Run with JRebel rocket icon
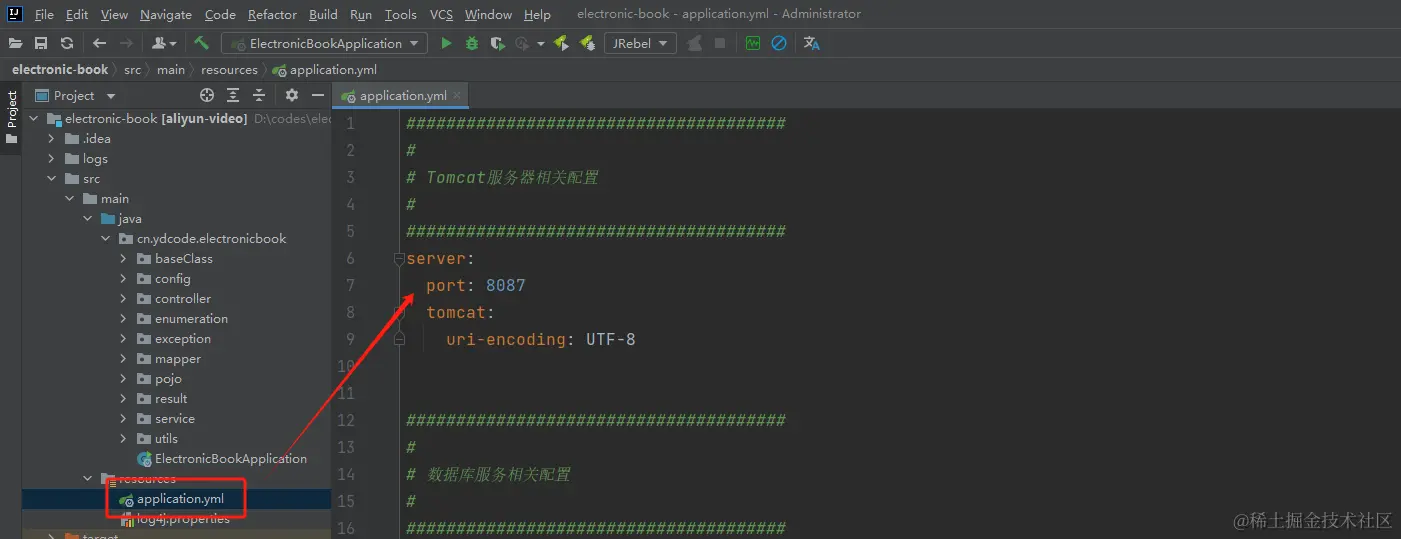Image resolution: width=1401 pixels, height=539 pixels. point(561,43)
